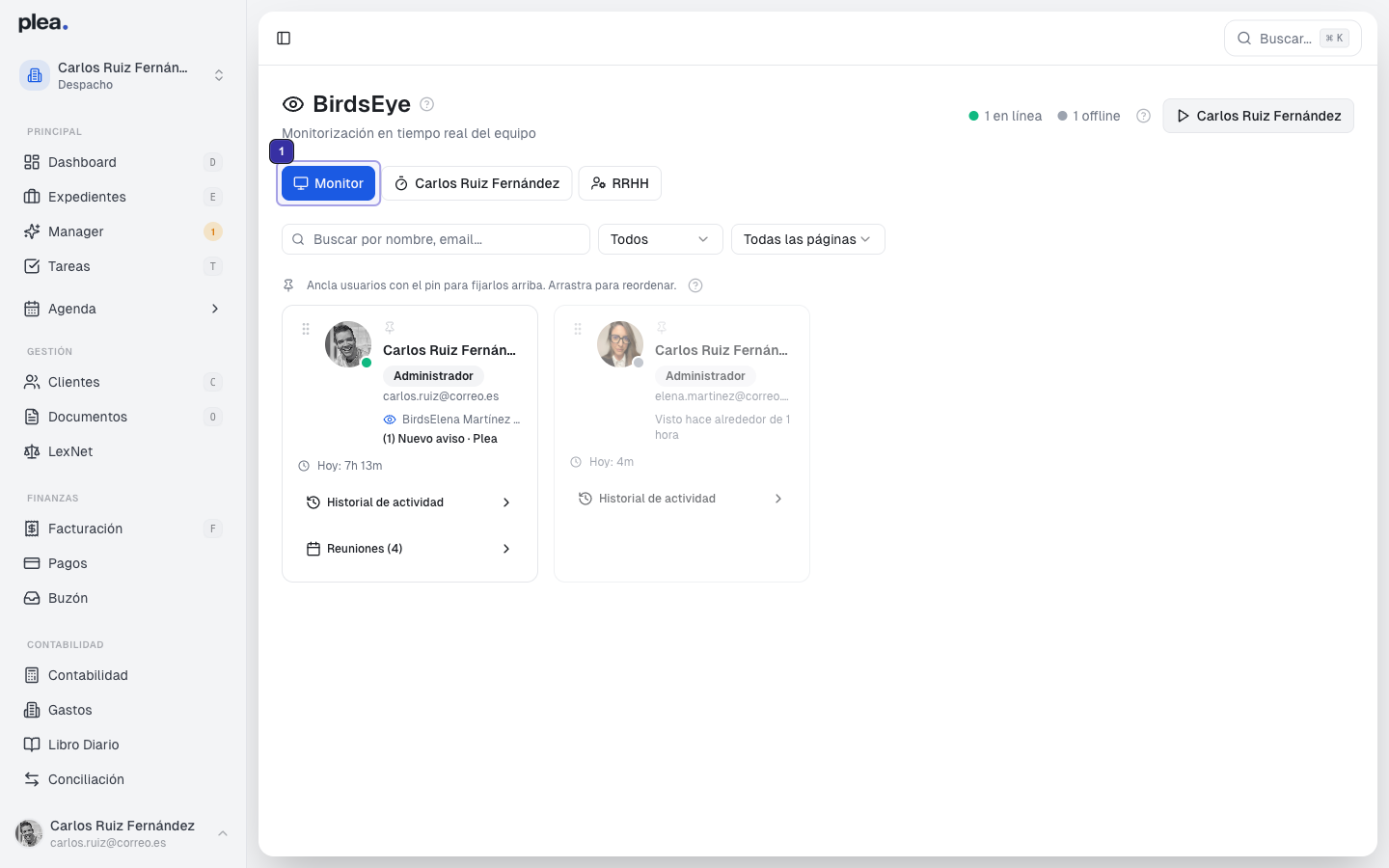Go to Documentos section
Image resolution: width=1389 pixels, height=868 pixels.
[123, 417]
